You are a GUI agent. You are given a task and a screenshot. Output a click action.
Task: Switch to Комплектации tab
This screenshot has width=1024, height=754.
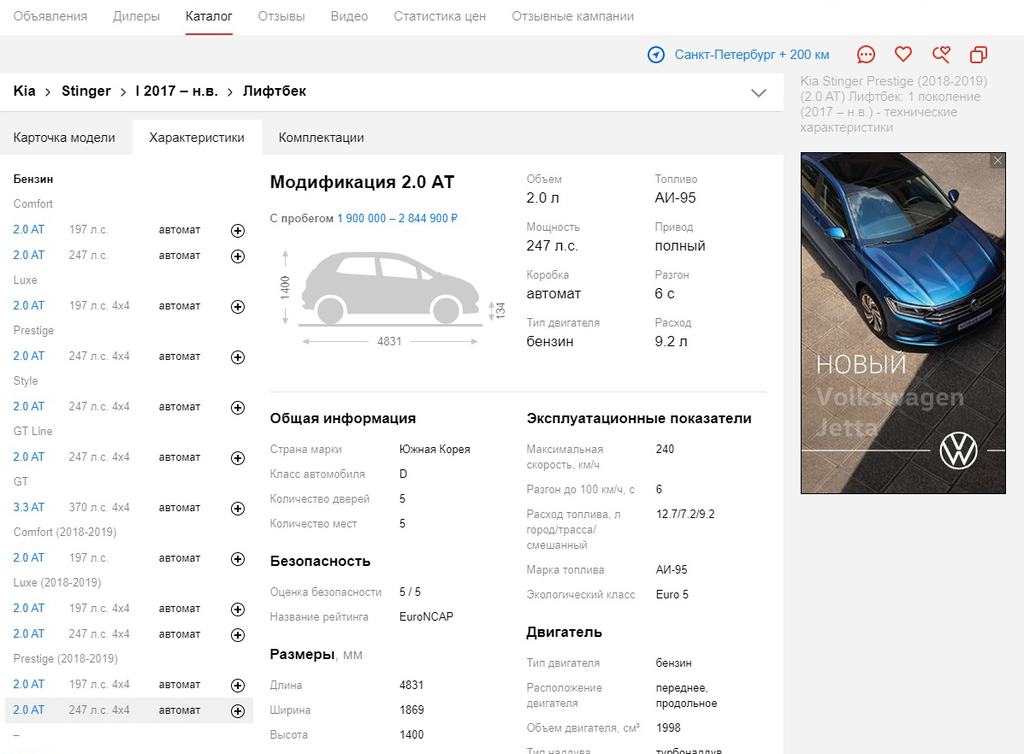(x=321, y=138)
